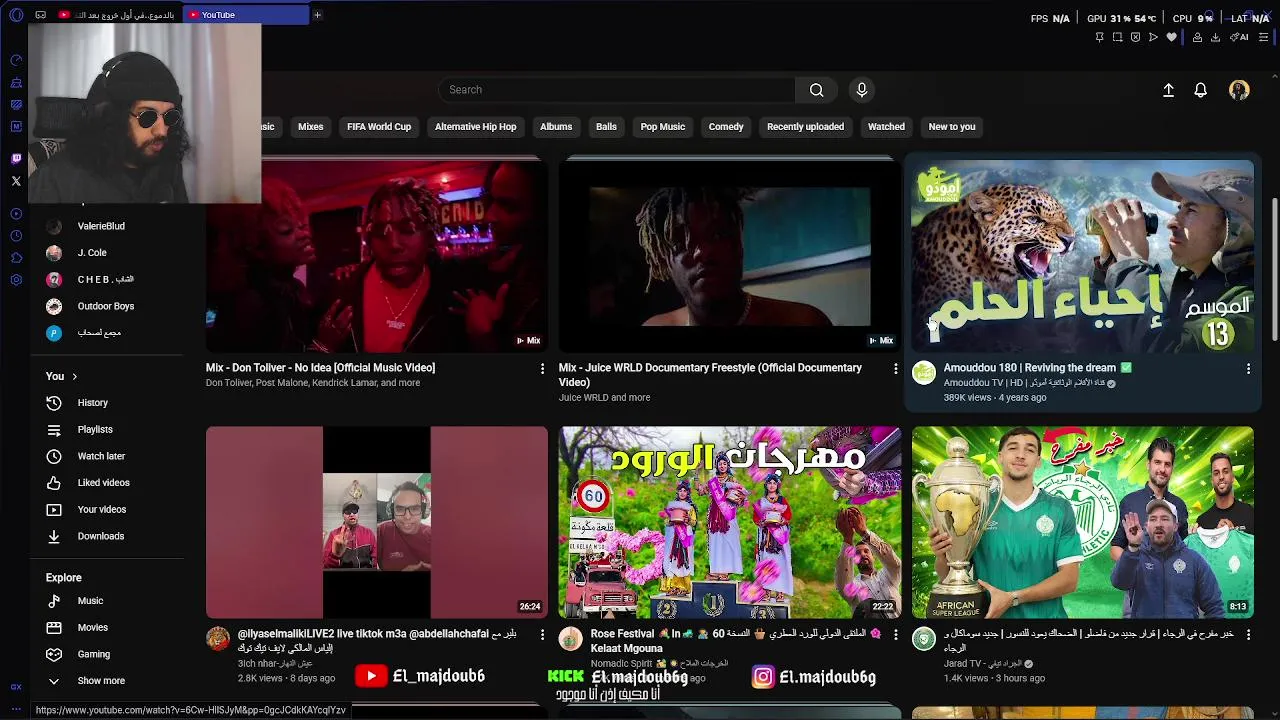Open the Opera menu logo
Image resolution: width=1280 pixels, height=720 pixels.
point(16,15)
